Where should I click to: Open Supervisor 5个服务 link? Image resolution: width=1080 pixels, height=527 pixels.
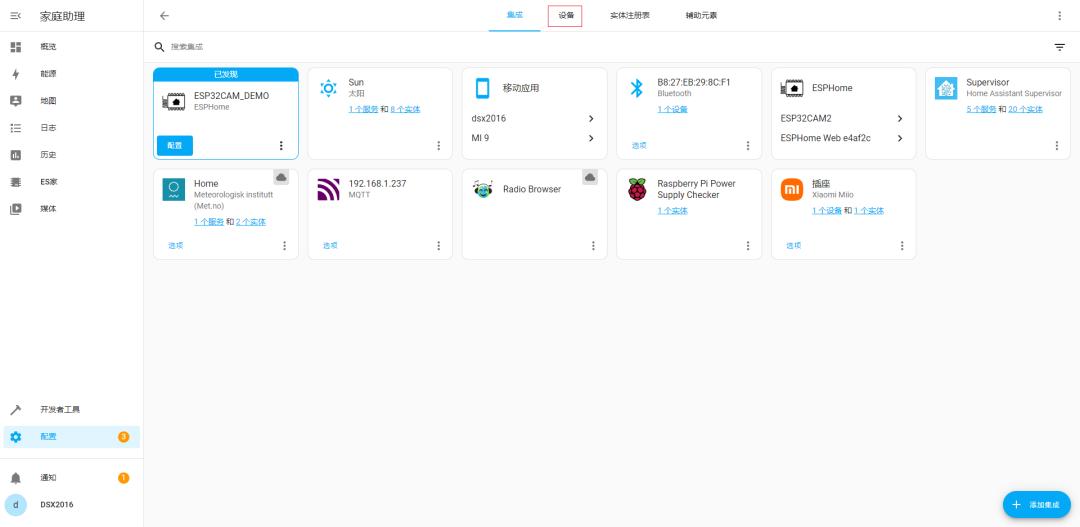[981, 110]
